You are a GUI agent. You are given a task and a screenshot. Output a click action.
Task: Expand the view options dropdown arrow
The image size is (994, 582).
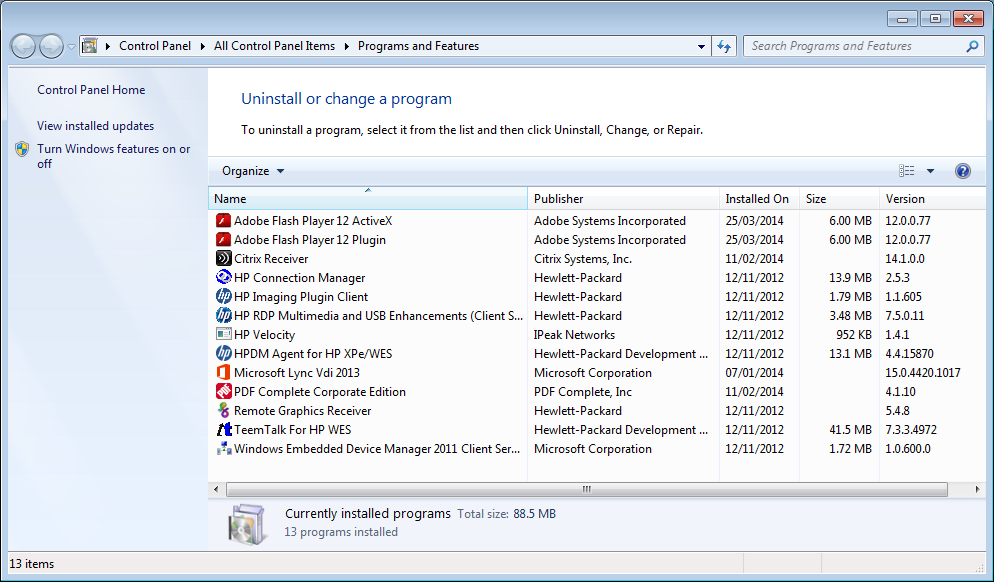pos(930,171)
